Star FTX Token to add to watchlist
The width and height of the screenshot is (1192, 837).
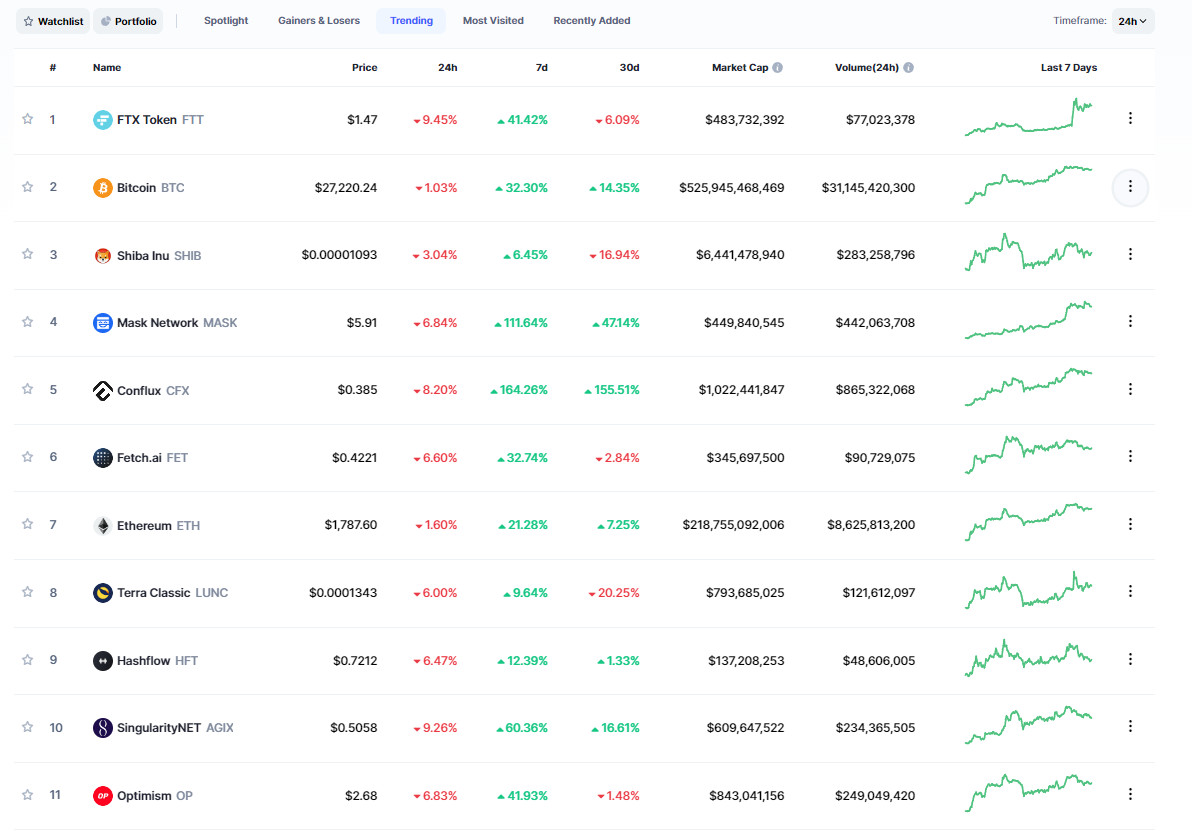point(28,119)
